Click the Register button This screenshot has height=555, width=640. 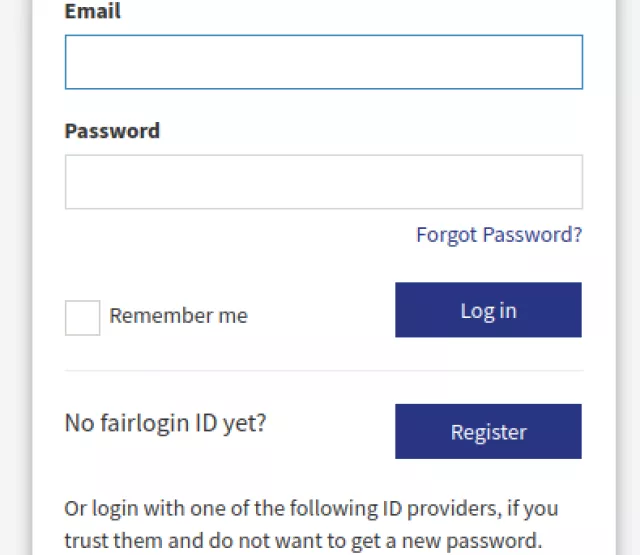488,432
